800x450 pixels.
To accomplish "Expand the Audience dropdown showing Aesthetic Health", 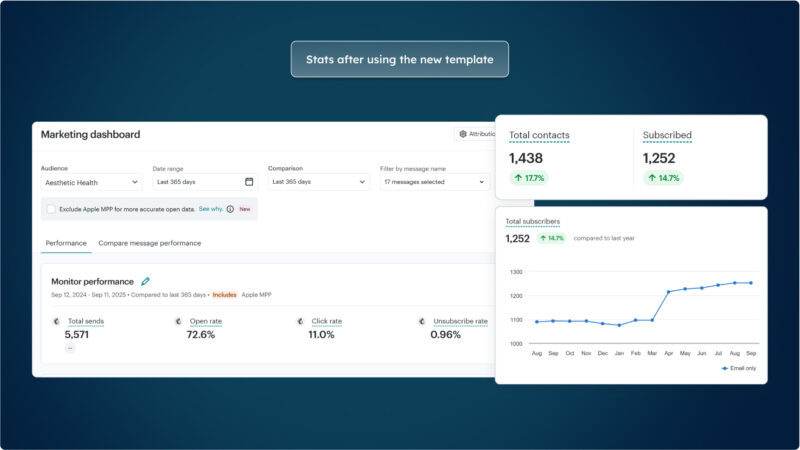I will pyautogui.click(x=92, y=182).
